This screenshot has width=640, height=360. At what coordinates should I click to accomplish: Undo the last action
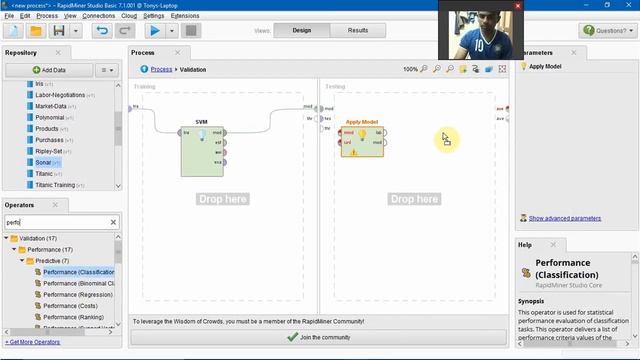coord(102,31)
